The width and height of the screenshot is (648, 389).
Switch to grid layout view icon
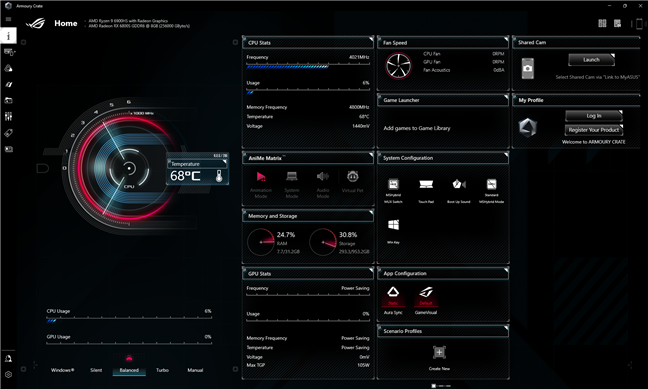603,23
